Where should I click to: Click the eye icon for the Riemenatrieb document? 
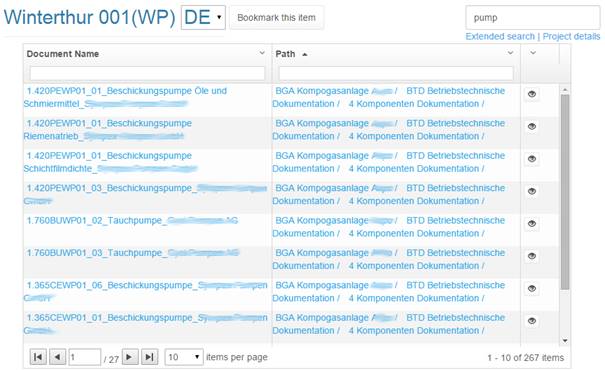point(532,127)
